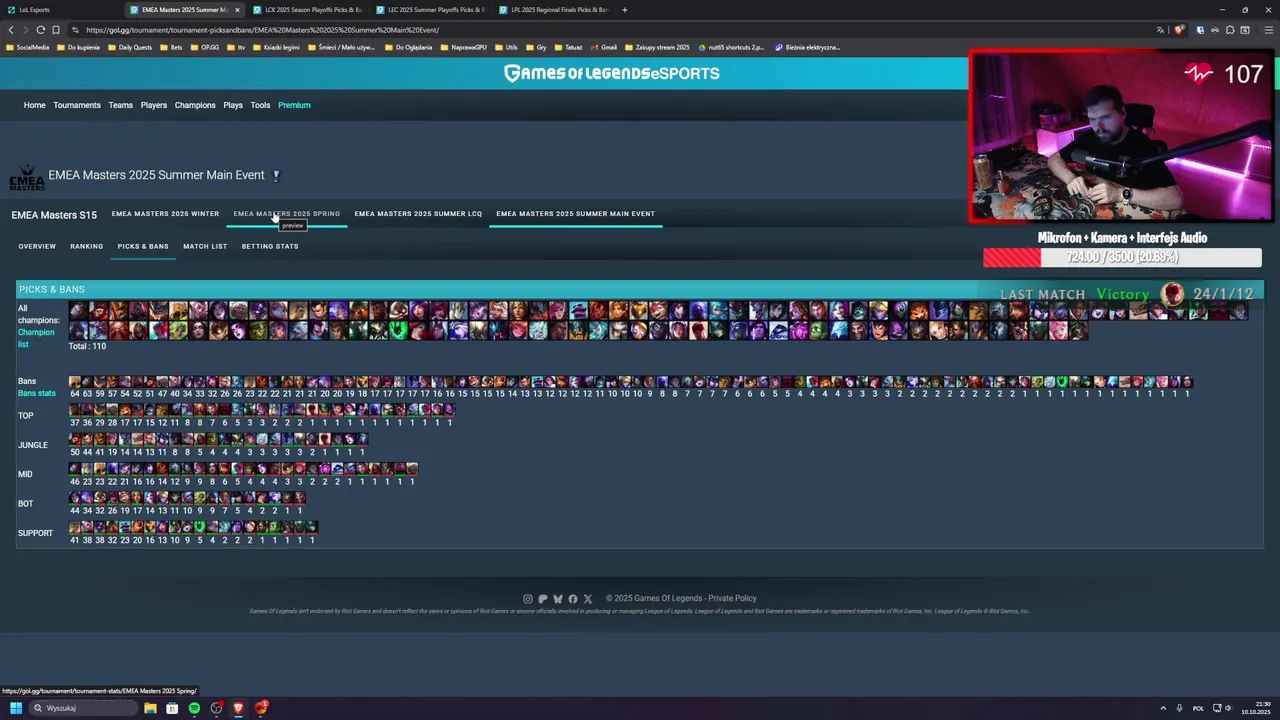The height and width of the screenshot is (720, 1280).
Task: Open the Patreon footer icon
Action: [543, 599]
